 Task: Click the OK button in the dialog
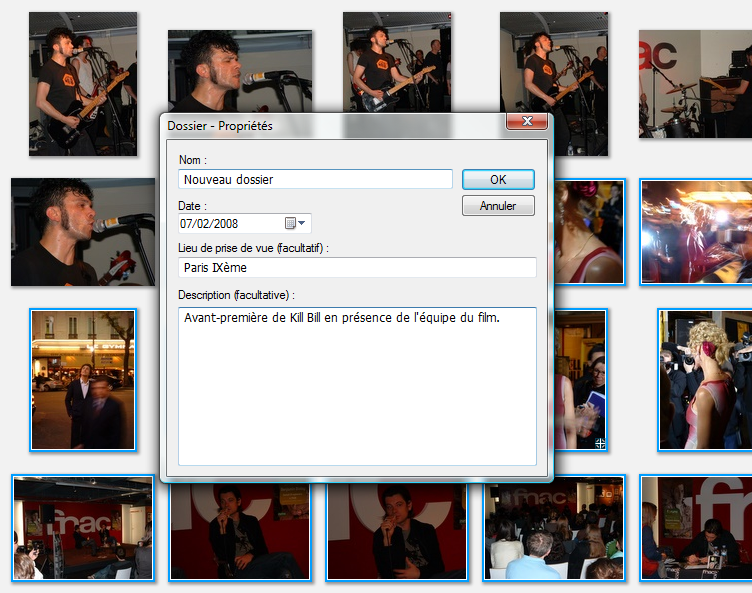(498, 179)
